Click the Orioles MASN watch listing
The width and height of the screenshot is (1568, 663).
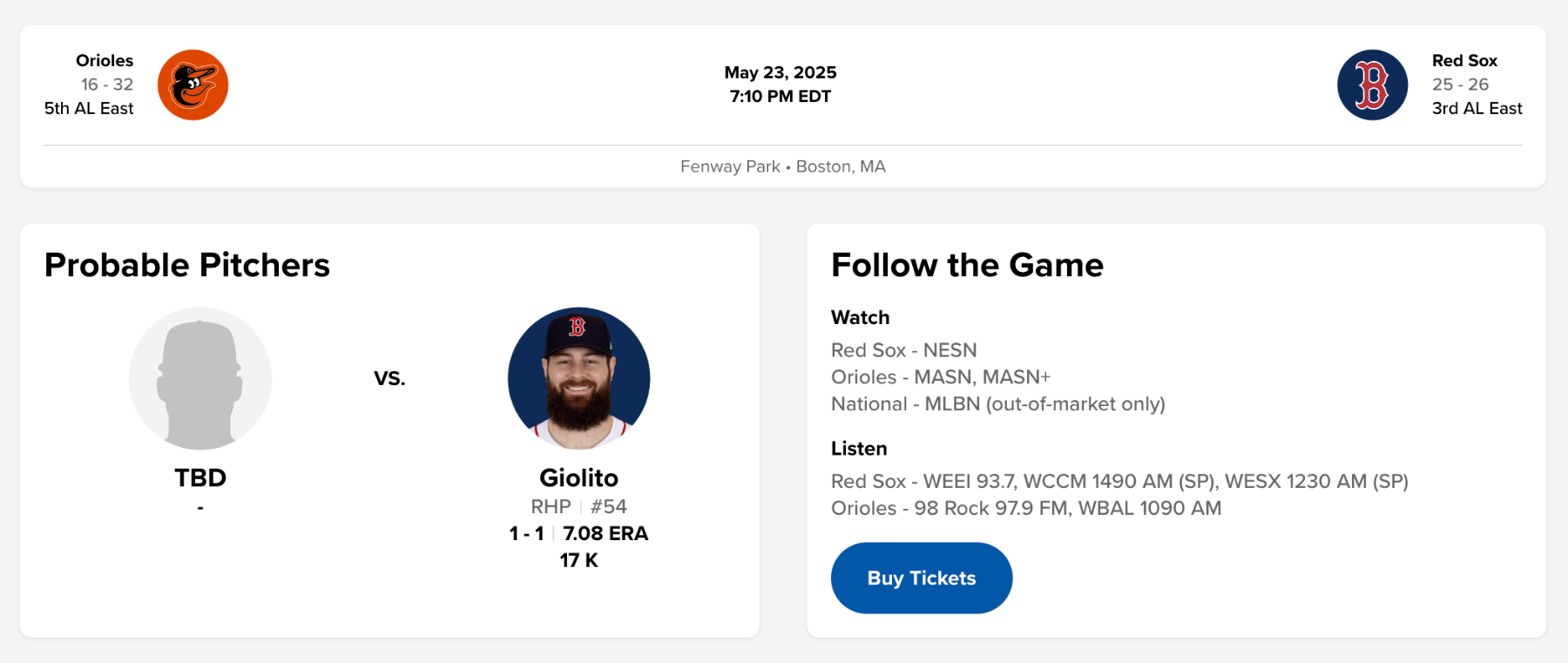pos(940,377)
